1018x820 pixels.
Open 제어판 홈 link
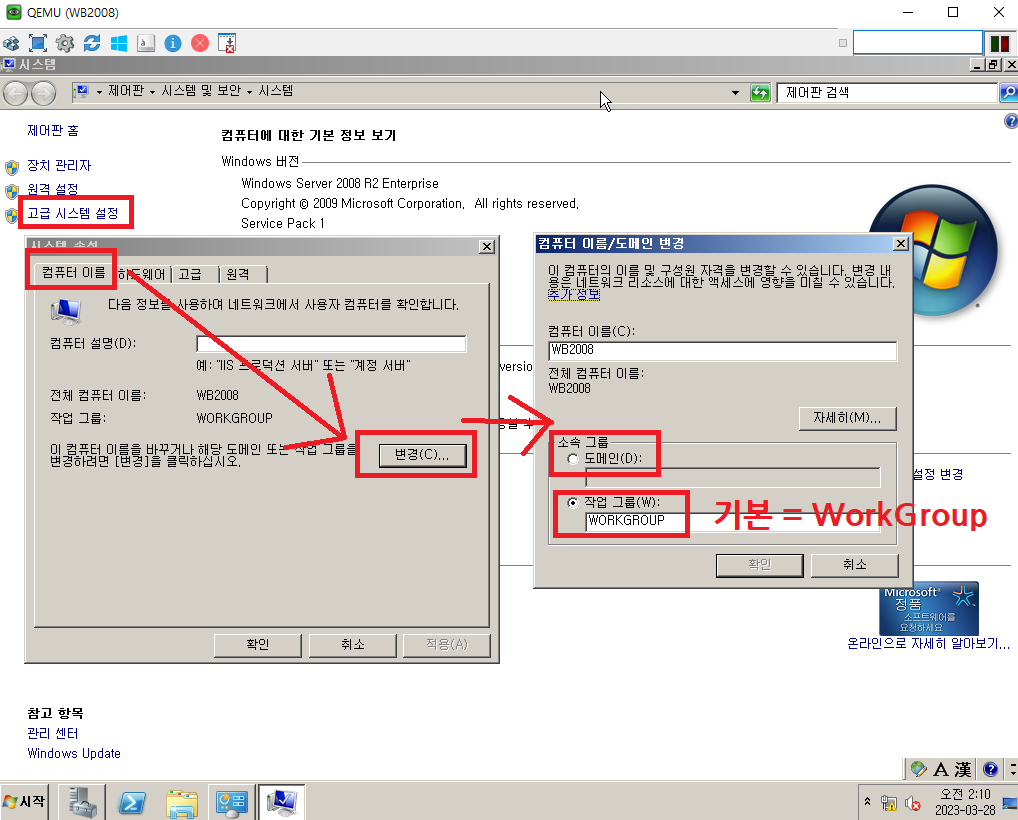(53, 130)
